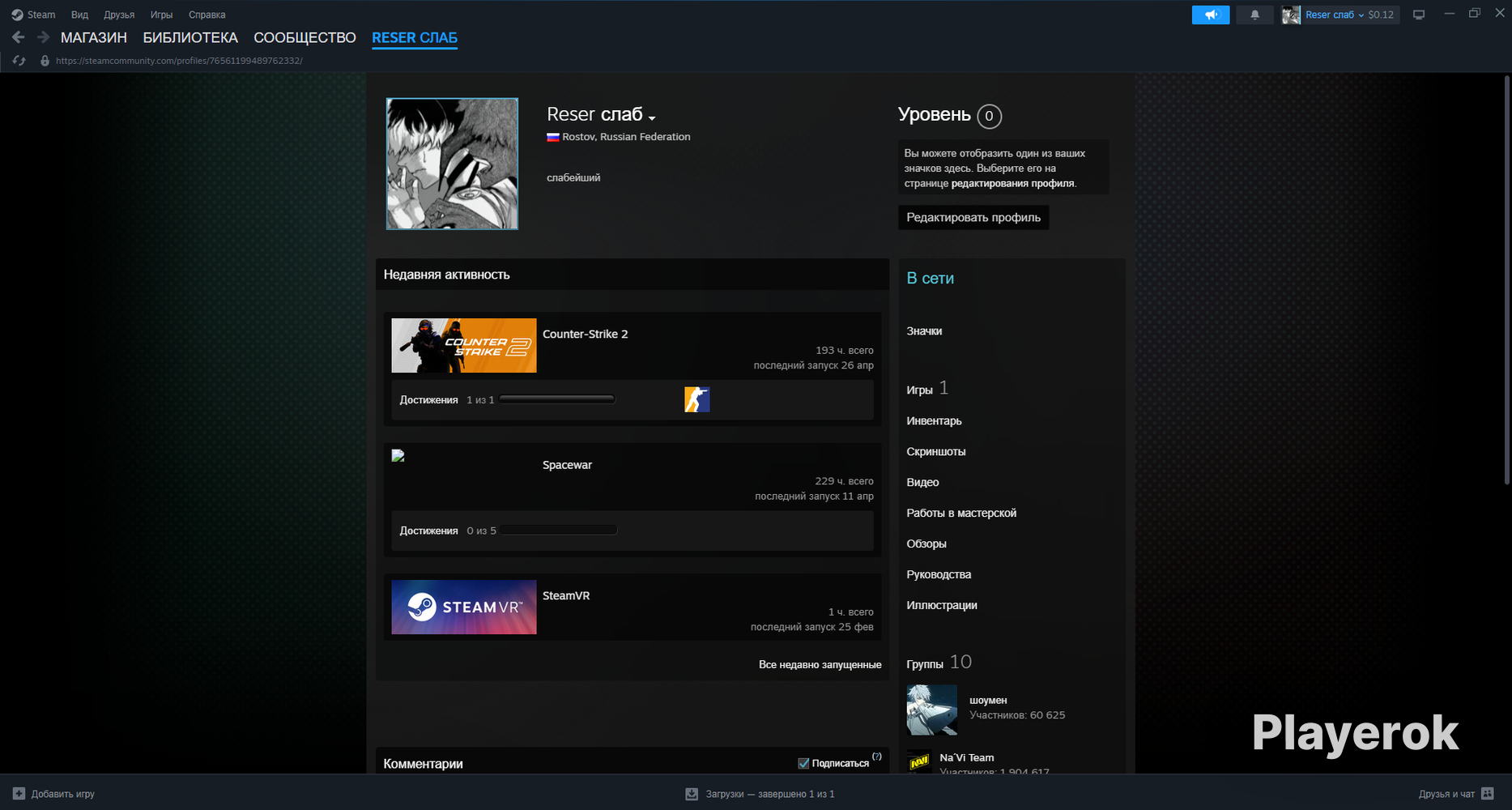The width and height of the screenshot is (1512, 810).
Task: Open the Группы list link
Action: tap(939, 663)
